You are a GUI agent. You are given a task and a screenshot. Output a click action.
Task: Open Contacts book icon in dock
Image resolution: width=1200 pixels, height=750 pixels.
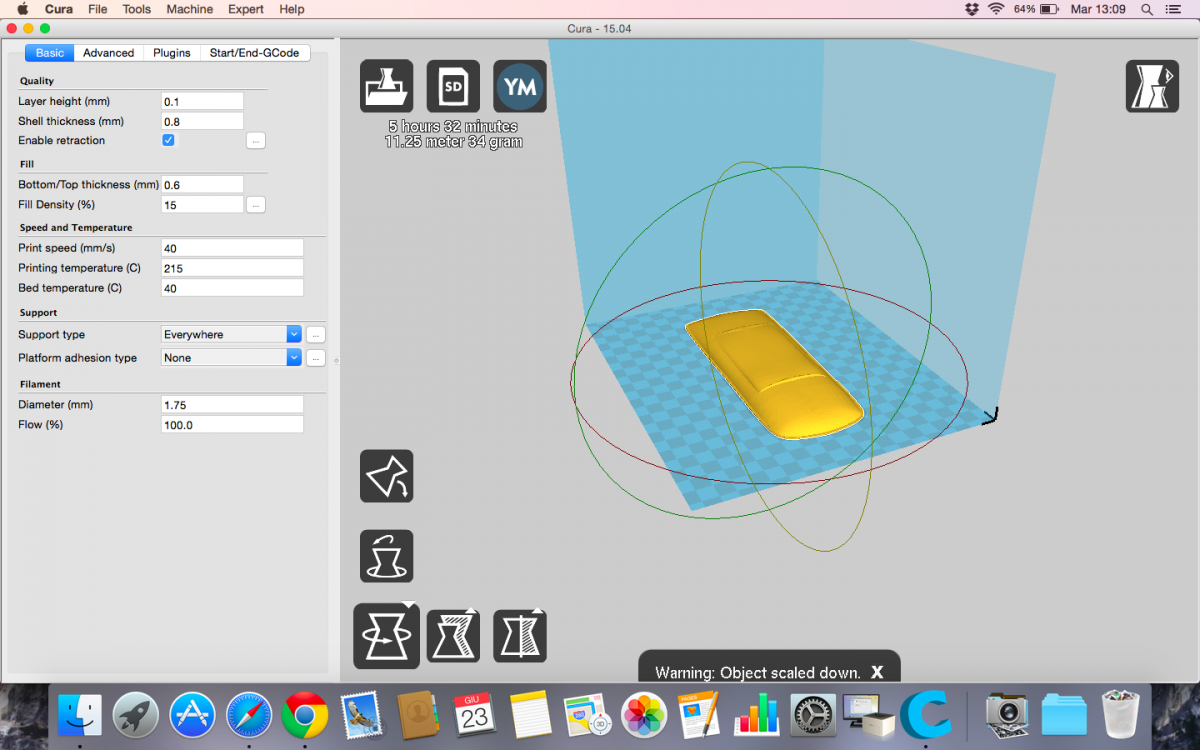[x=419, y=716]
